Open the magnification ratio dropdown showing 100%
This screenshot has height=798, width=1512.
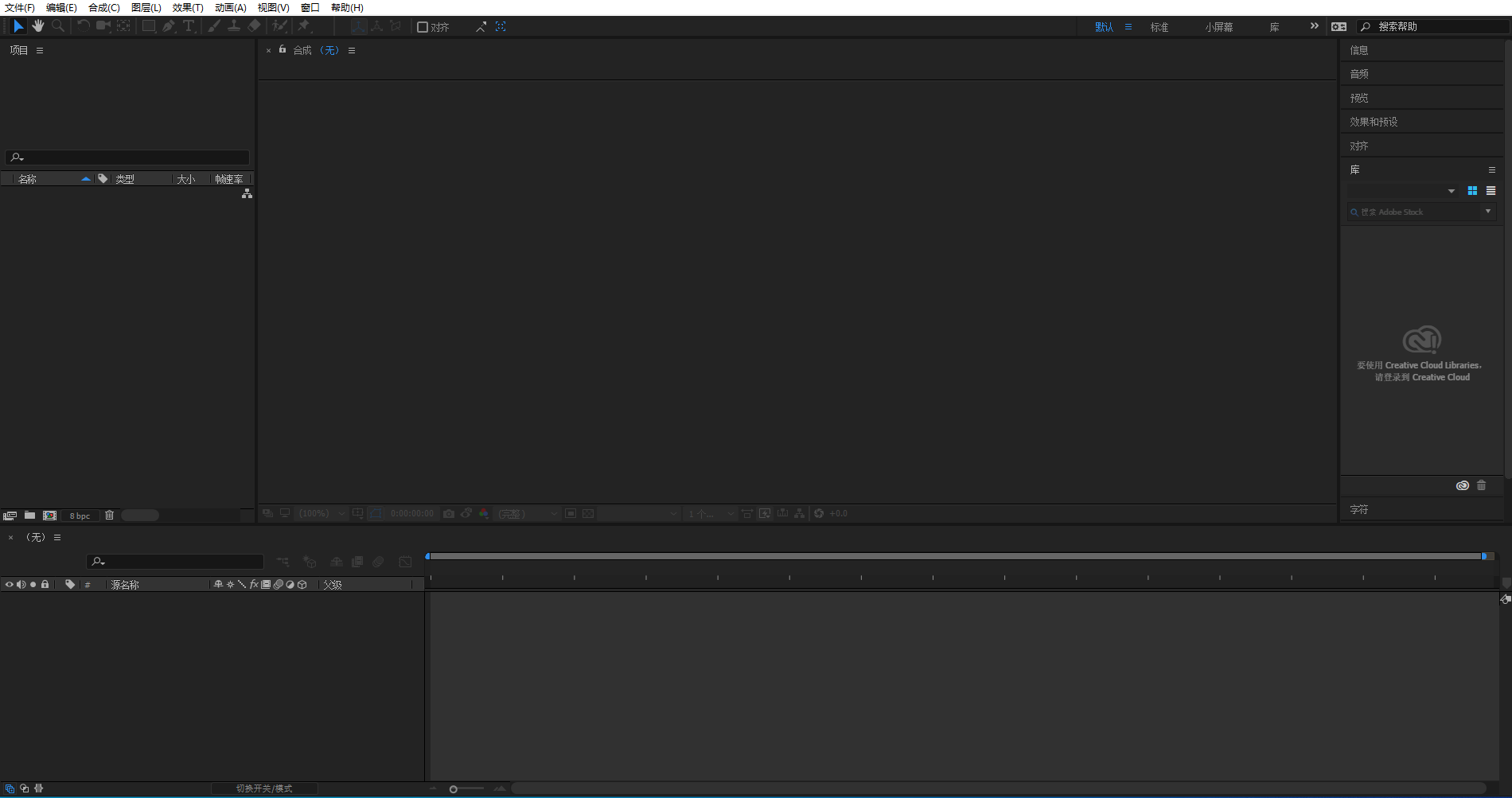click(x=321, y=513)
